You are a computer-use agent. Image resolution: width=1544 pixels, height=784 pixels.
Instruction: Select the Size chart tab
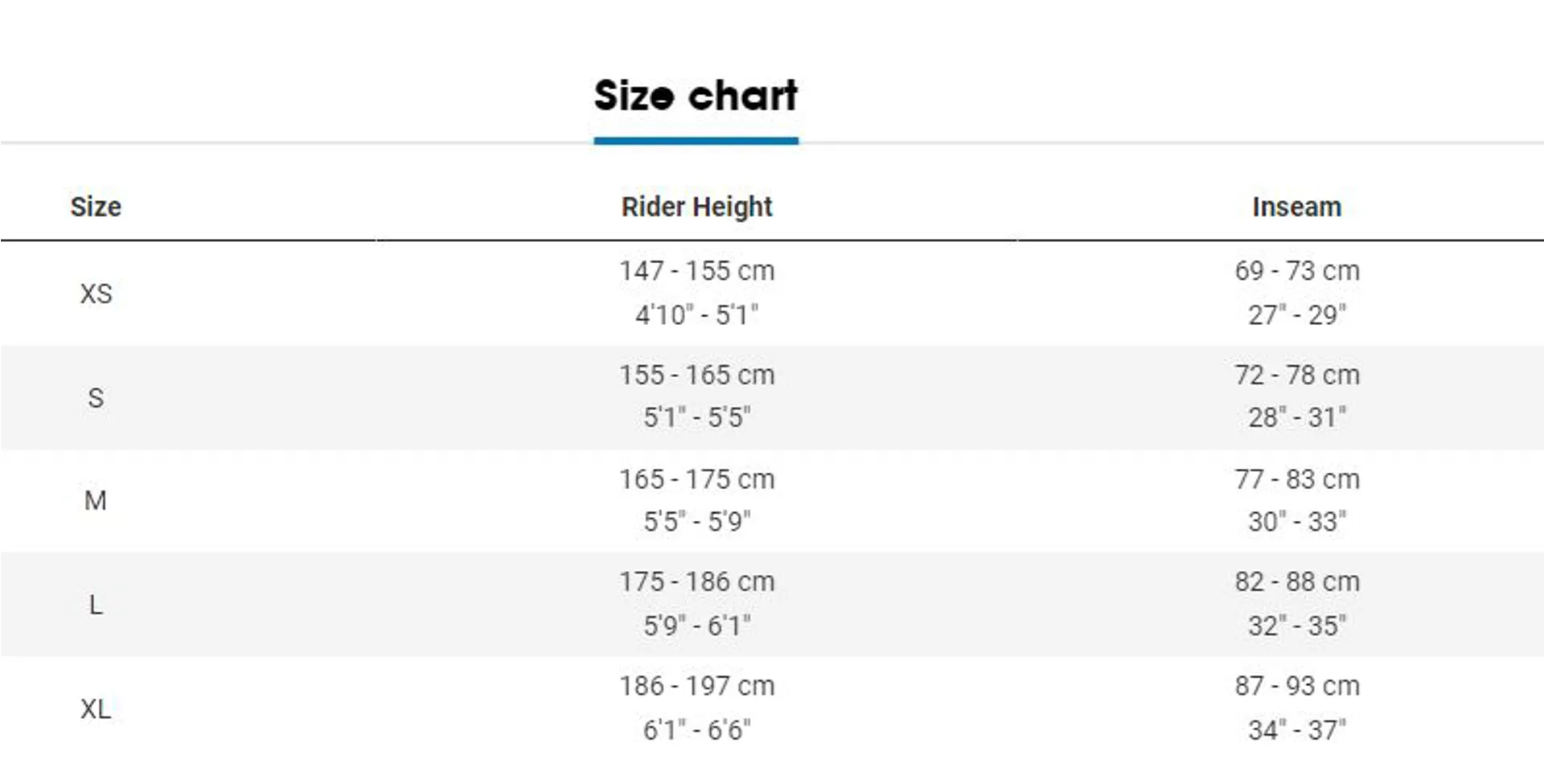[x=696, y=96]
